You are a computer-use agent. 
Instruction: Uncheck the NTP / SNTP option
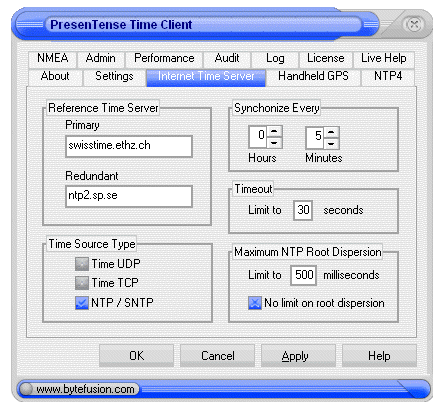point(82,303)
